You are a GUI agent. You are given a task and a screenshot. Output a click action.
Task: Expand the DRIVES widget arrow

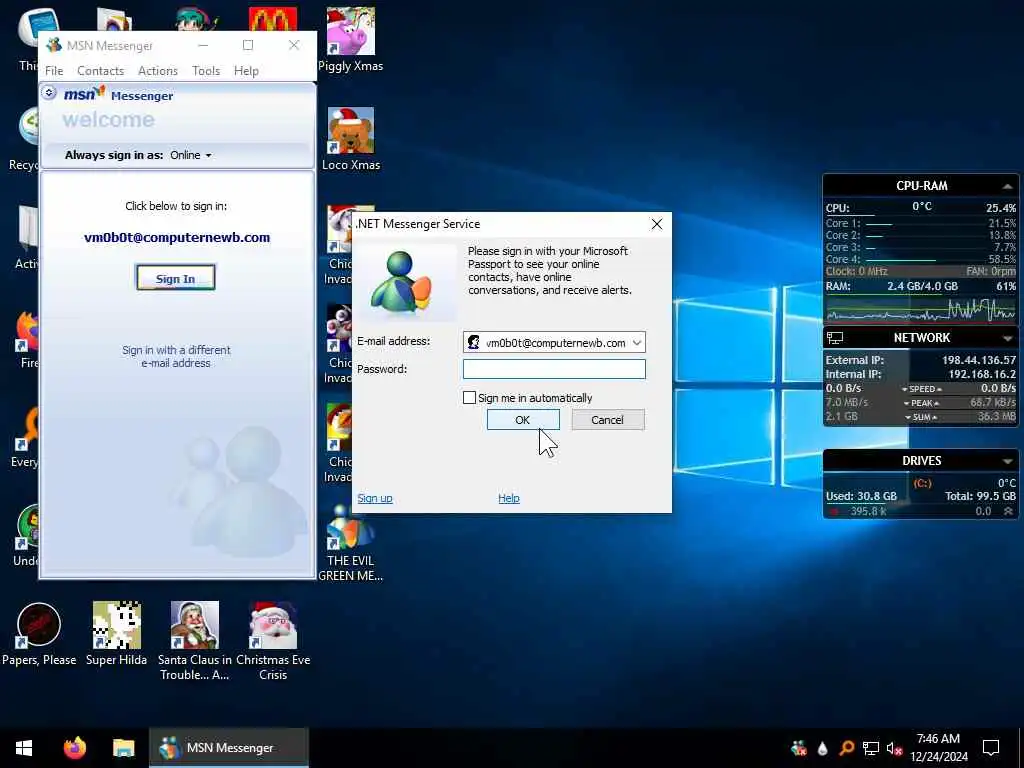[x=1007, y=461]
